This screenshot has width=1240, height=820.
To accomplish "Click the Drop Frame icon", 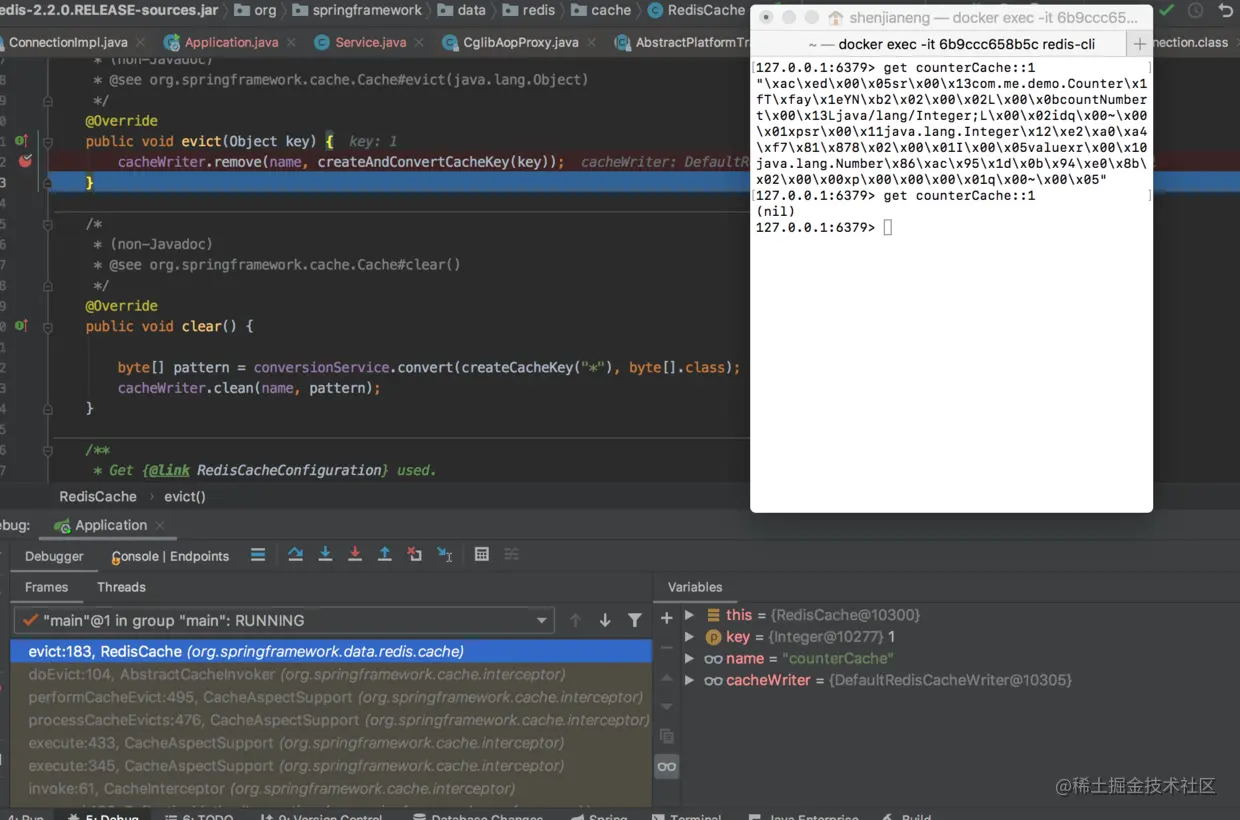I will (x=415, y=554).
